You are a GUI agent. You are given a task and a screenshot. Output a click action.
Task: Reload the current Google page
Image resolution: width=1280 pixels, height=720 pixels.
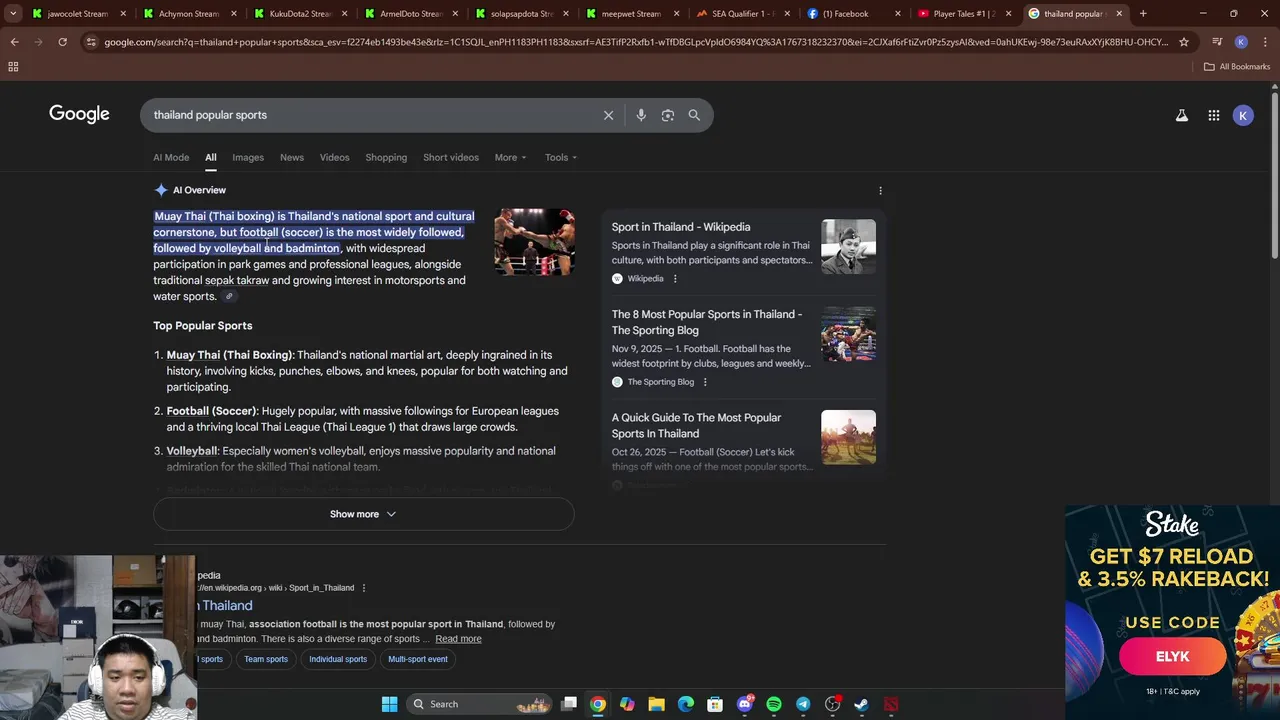[62, 42]
